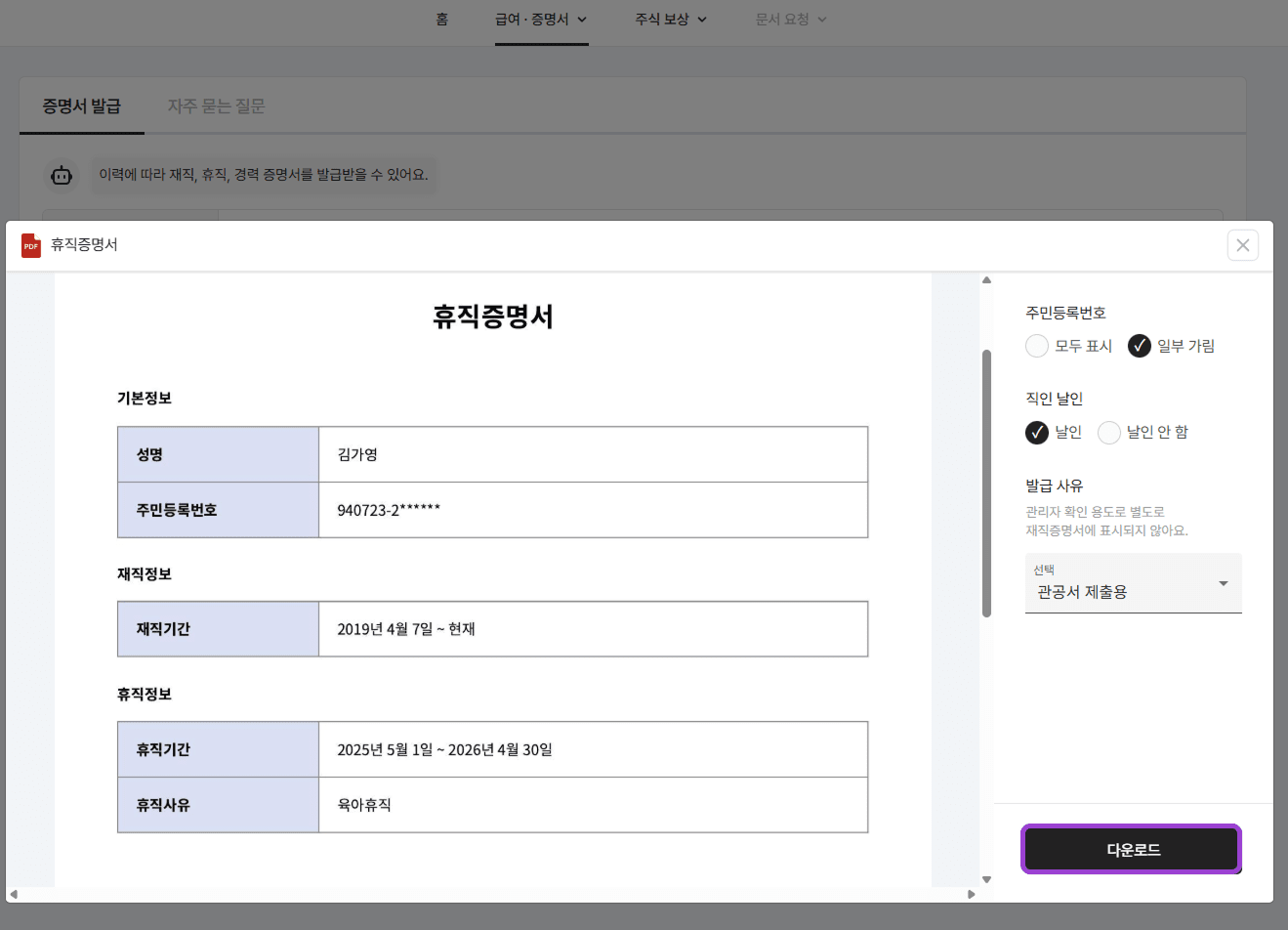Image resolution: width=1288 pixels, height=930 pixels.
Task: Click the 휴직기간 date range value
Action: click(x=444, y=749)
